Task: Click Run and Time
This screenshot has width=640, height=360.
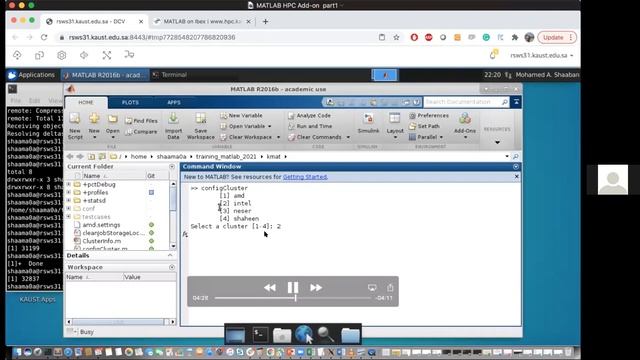Action: [310, 126]
